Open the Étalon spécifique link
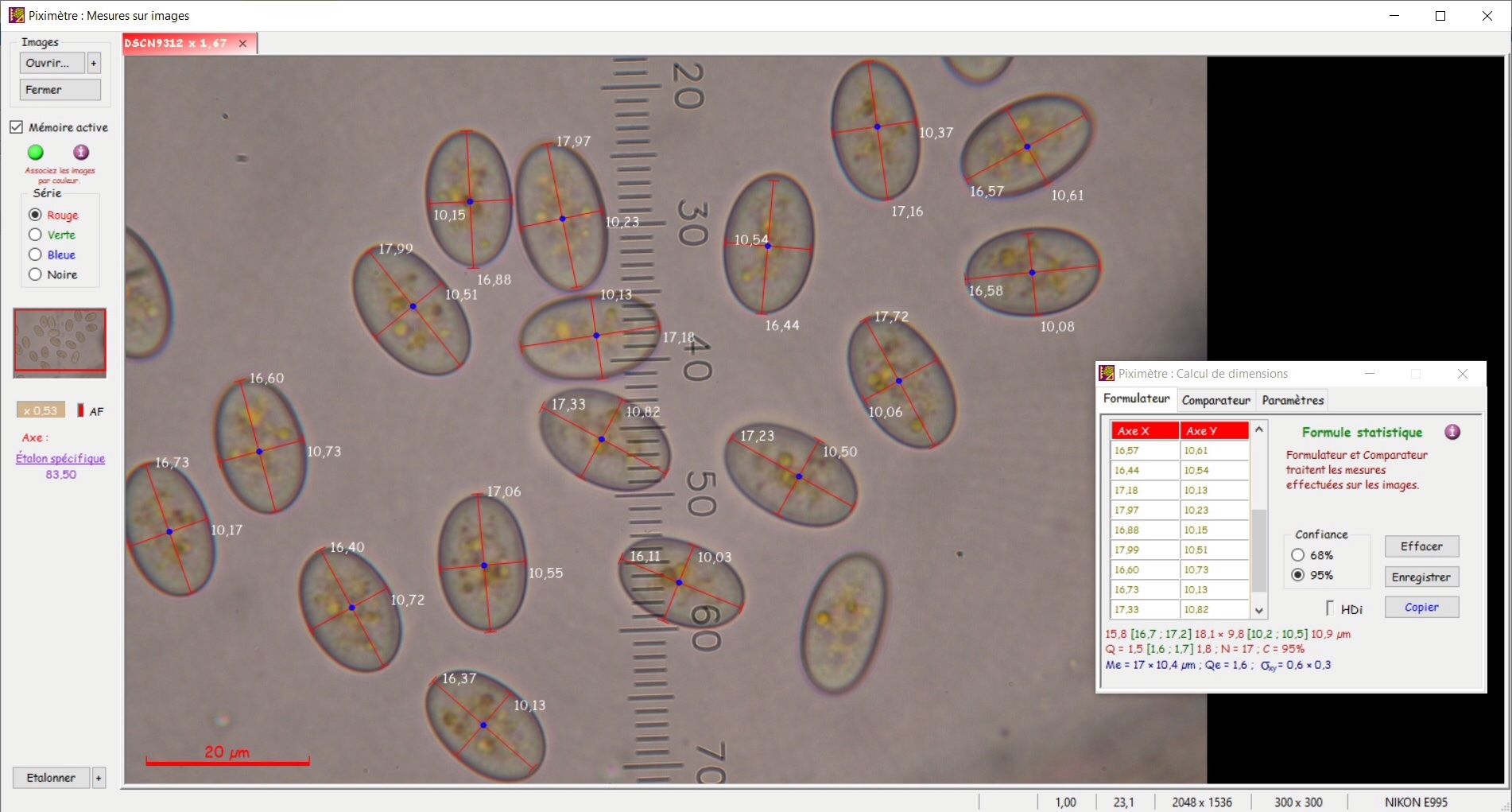Screen dimensions: 1512x812 60,458
